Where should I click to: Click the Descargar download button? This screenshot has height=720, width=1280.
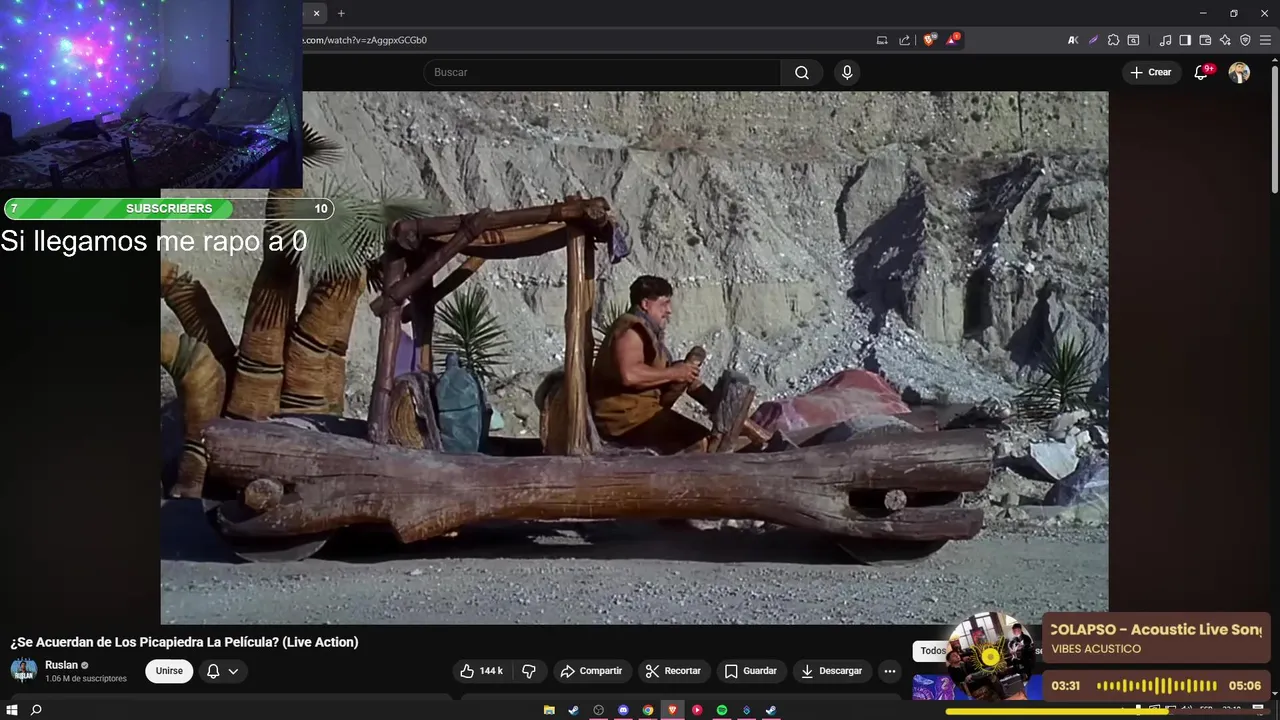(831, 671)
